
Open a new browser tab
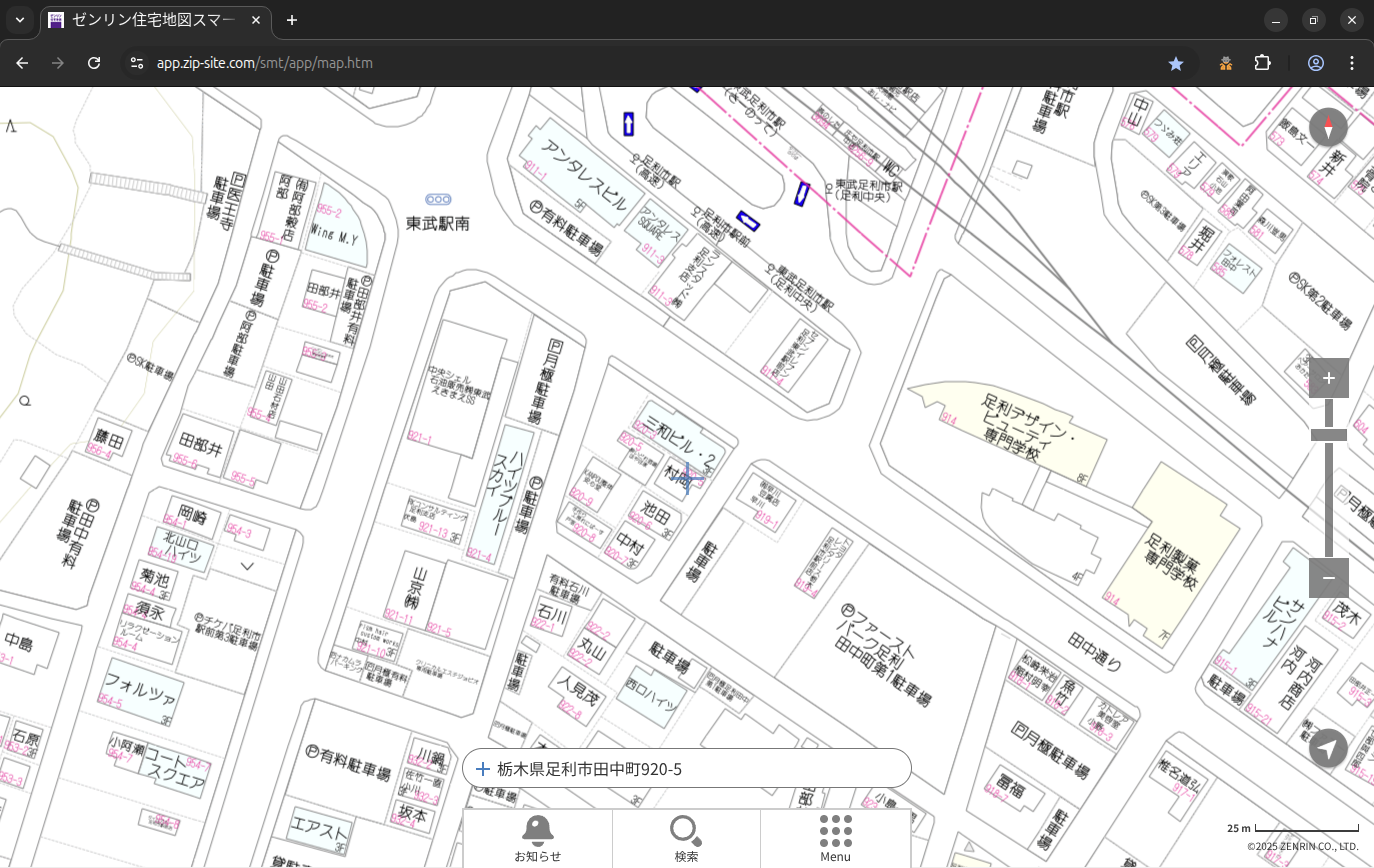(x=292, y=20)
